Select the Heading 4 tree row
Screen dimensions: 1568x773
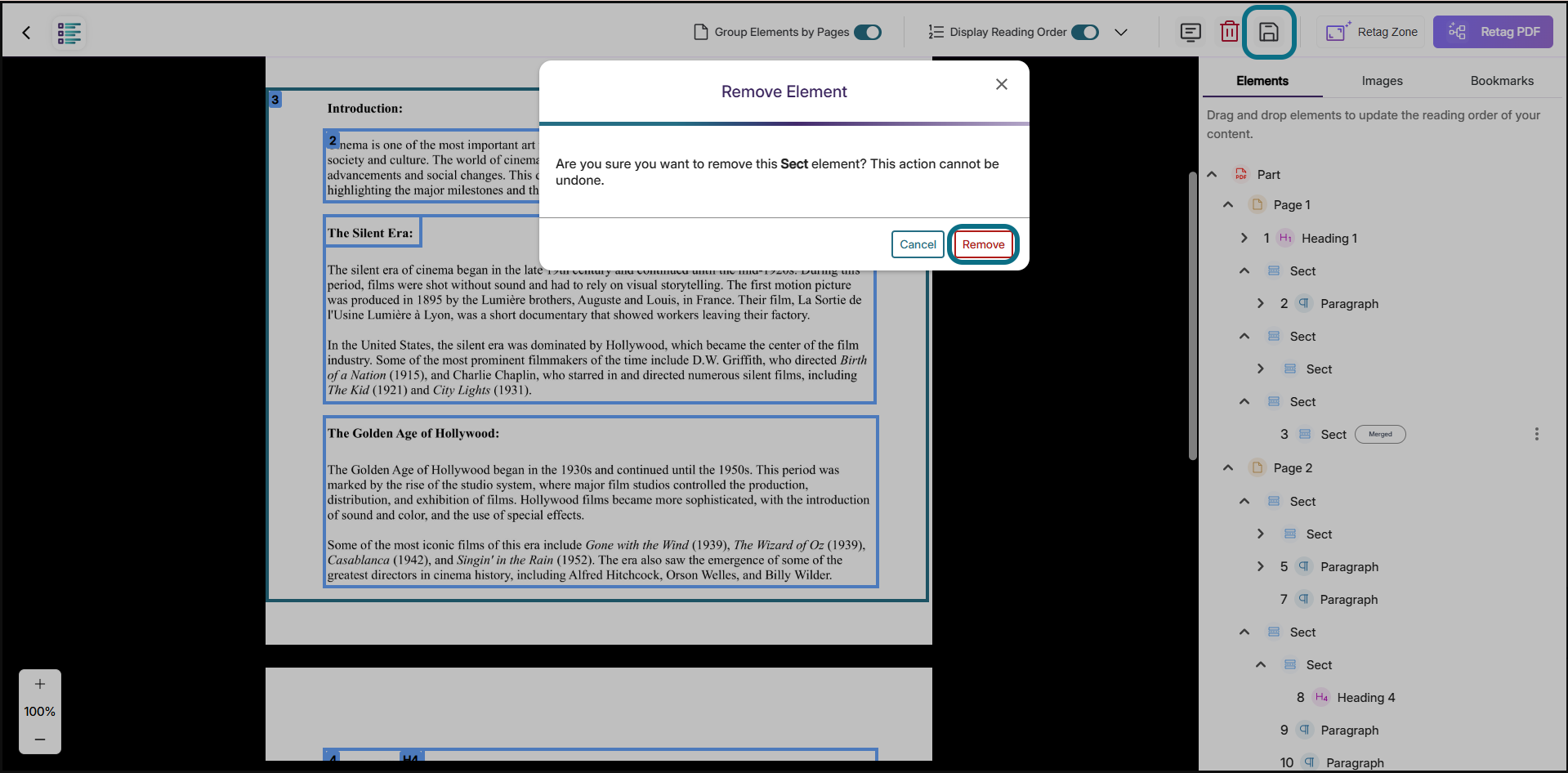click(1381, 697)
